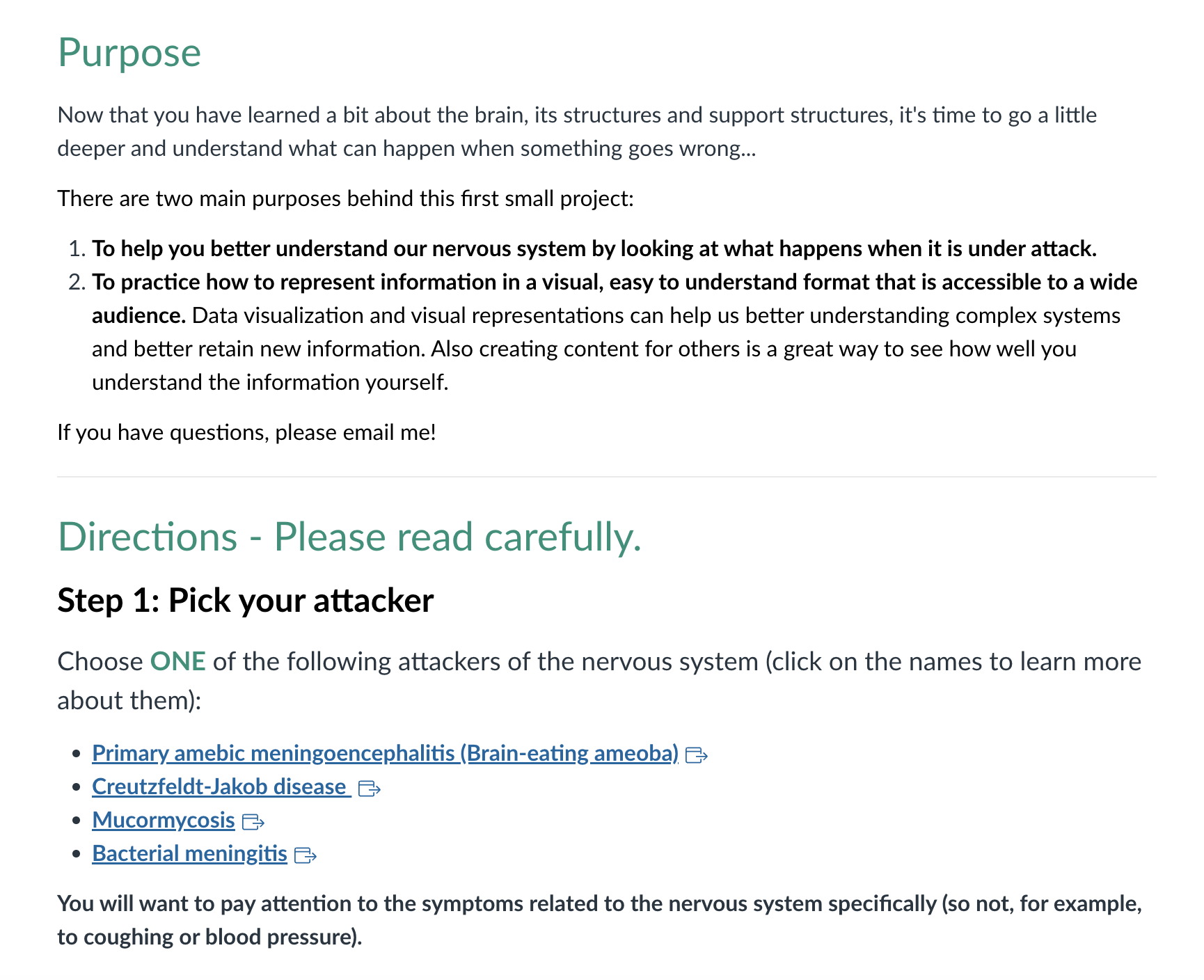Click the first numbered item about nervous system attack
1204x980 pixels.
pyautogui.click(x=594, y=248)
